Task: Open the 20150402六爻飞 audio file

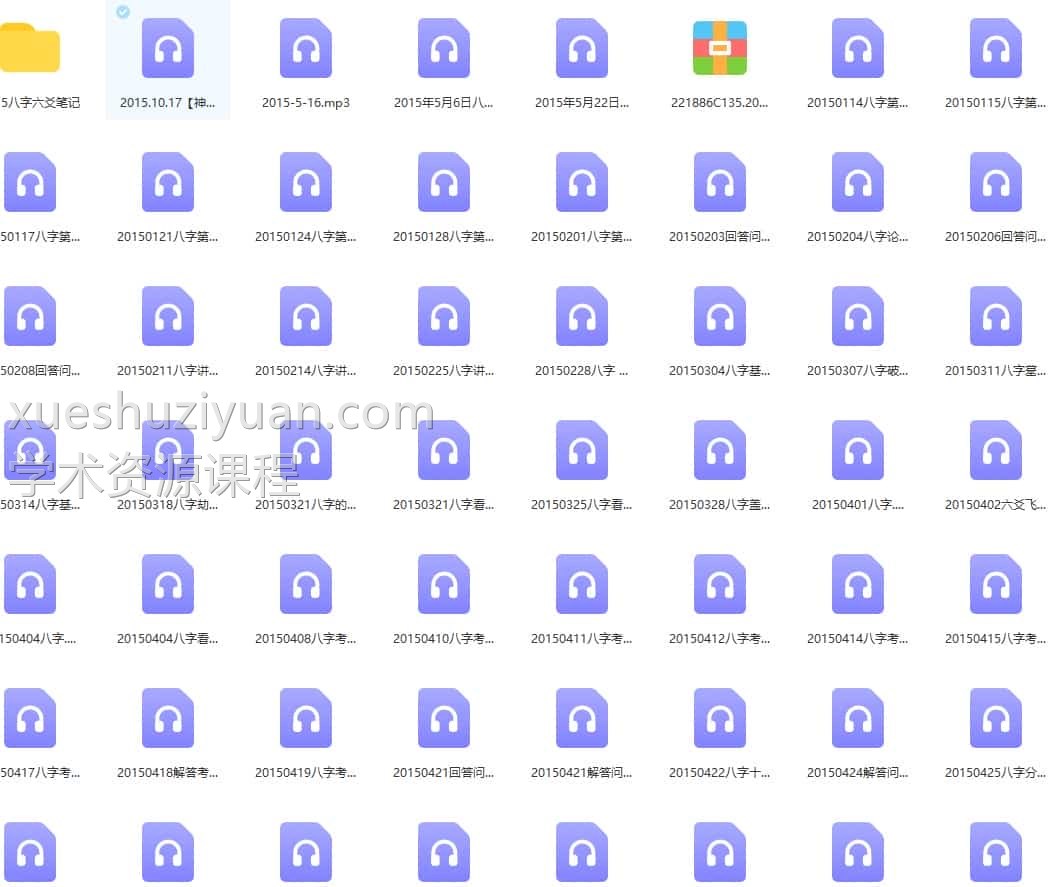Action: click(995, 449)
